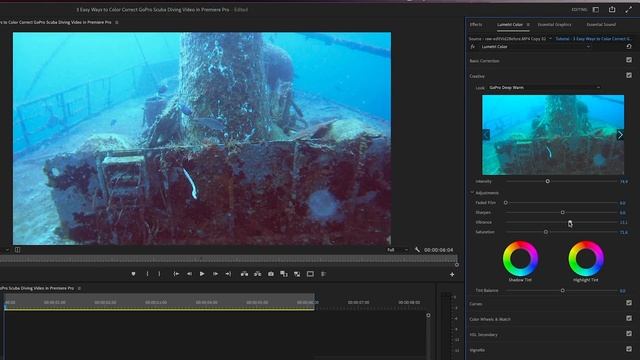
Task: Open the Source clip dropdown arrow
Action: pyautogui.click(x=550, y=39)
